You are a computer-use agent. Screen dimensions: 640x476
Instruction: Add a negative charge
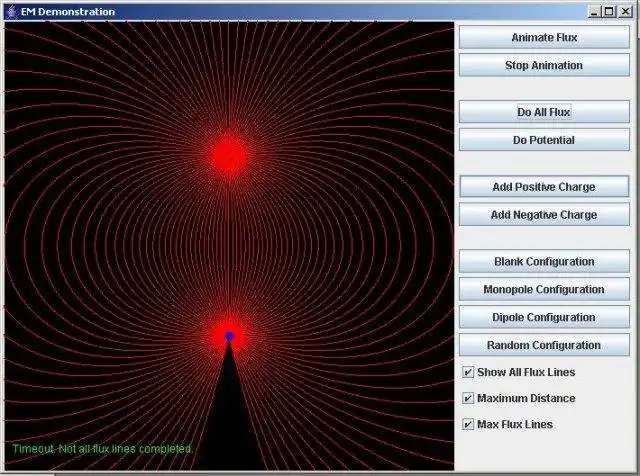click(544, 214)
